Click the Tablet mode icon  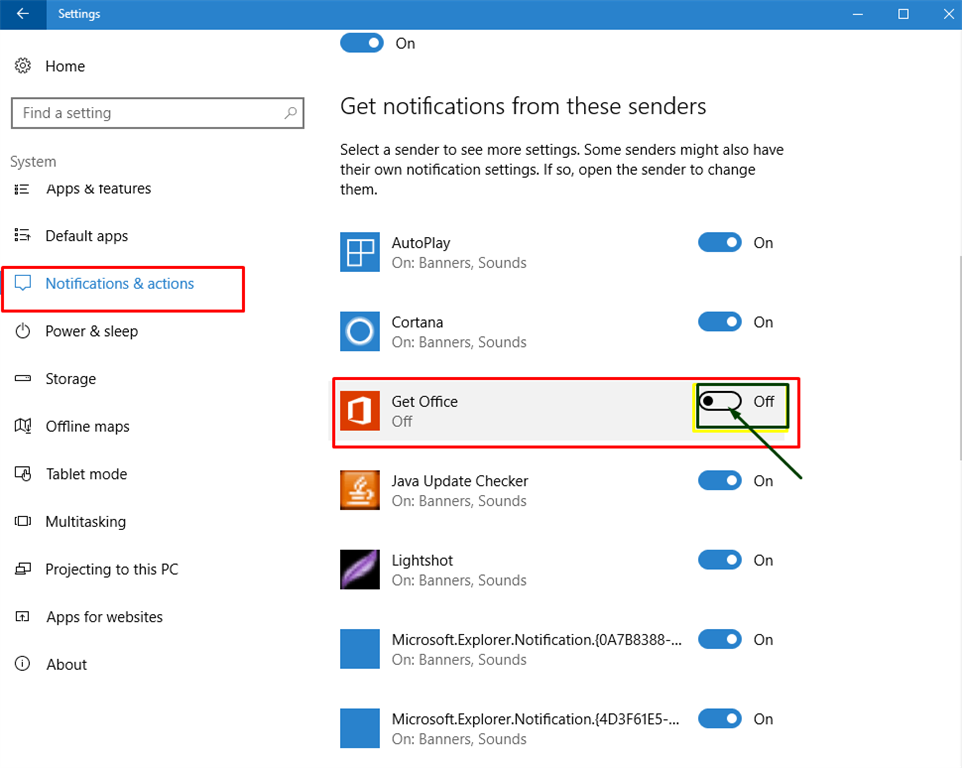(x=23, y=474)
